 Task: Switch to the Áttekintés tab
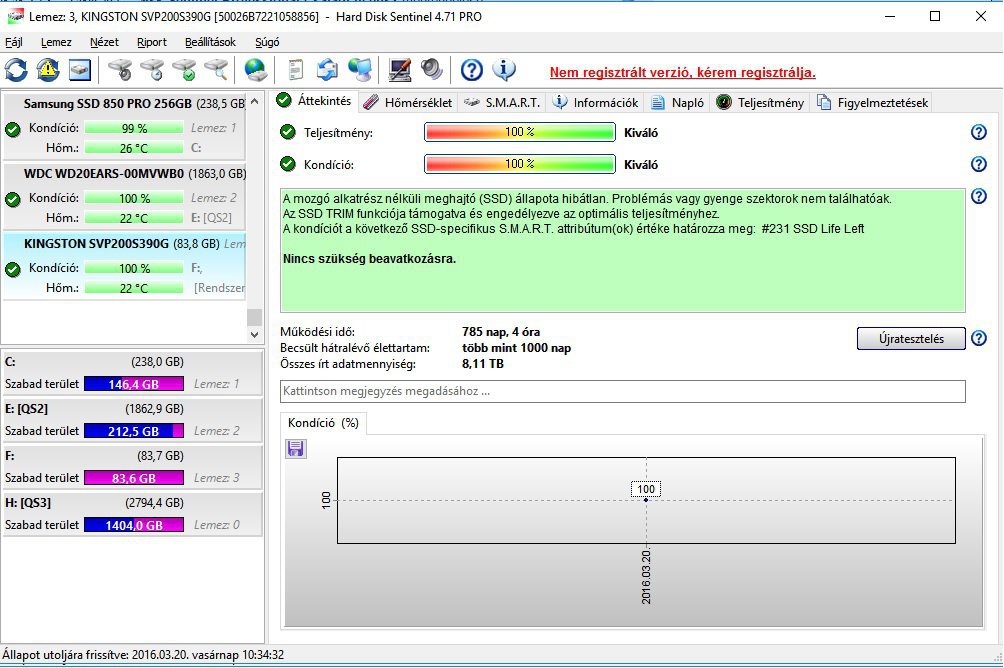coord(314,101)
